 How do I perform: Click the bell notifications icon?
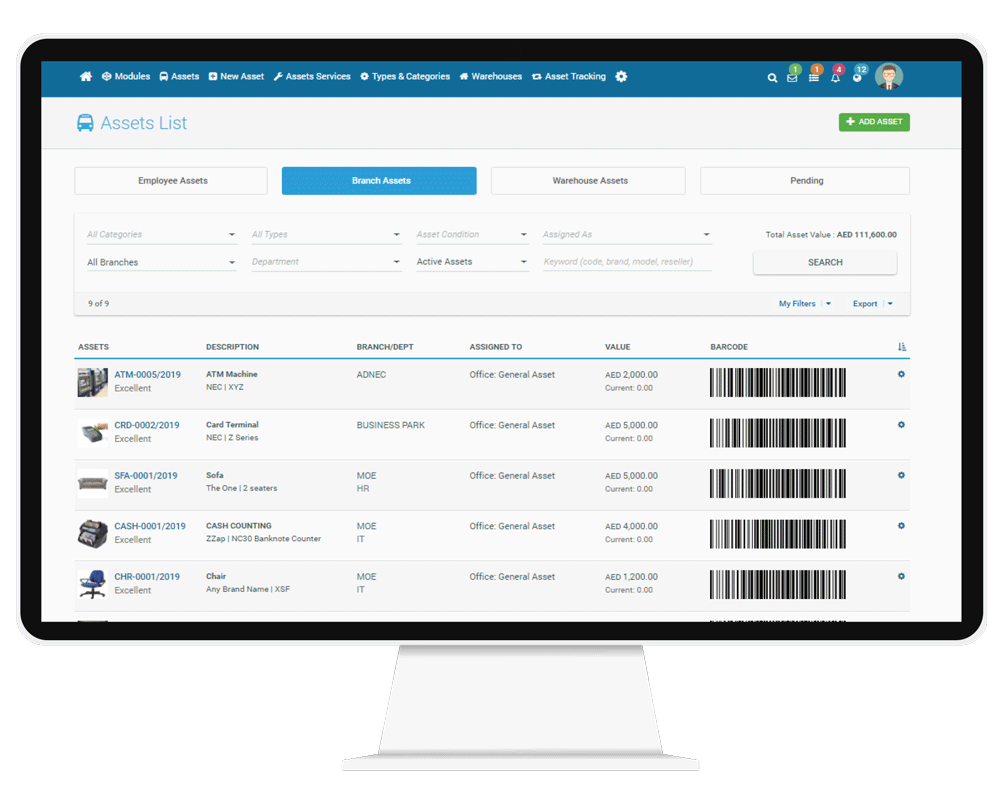[x=835, y=78]
